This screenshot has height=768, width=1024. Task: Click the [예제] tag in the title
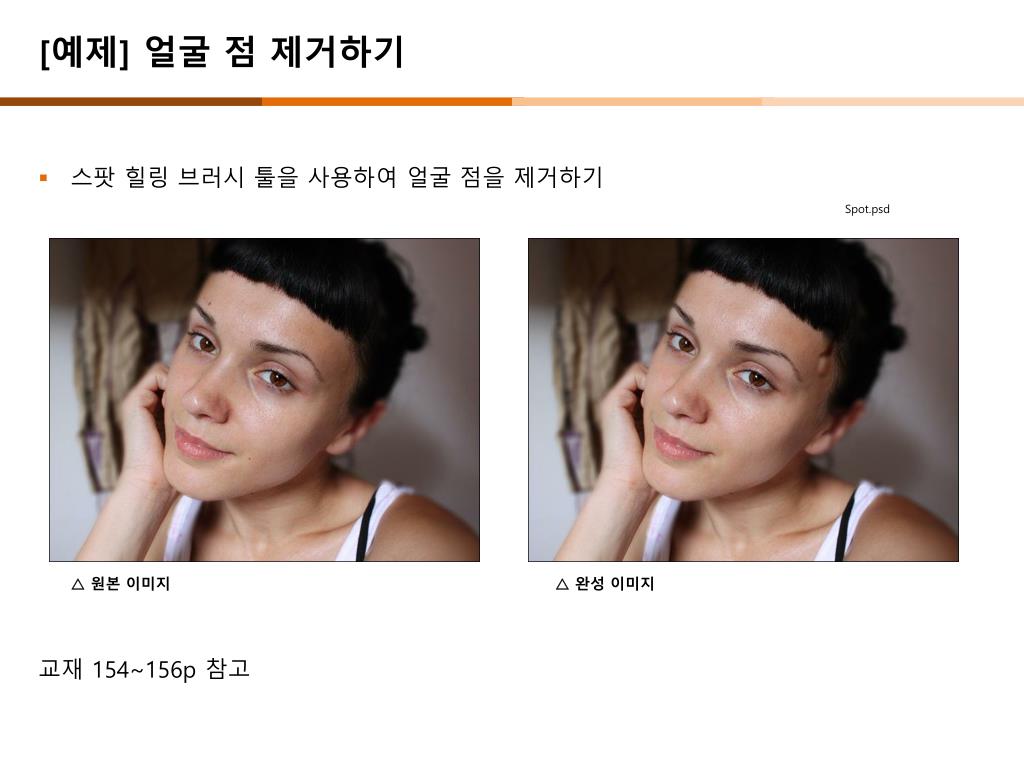[84, 52]
